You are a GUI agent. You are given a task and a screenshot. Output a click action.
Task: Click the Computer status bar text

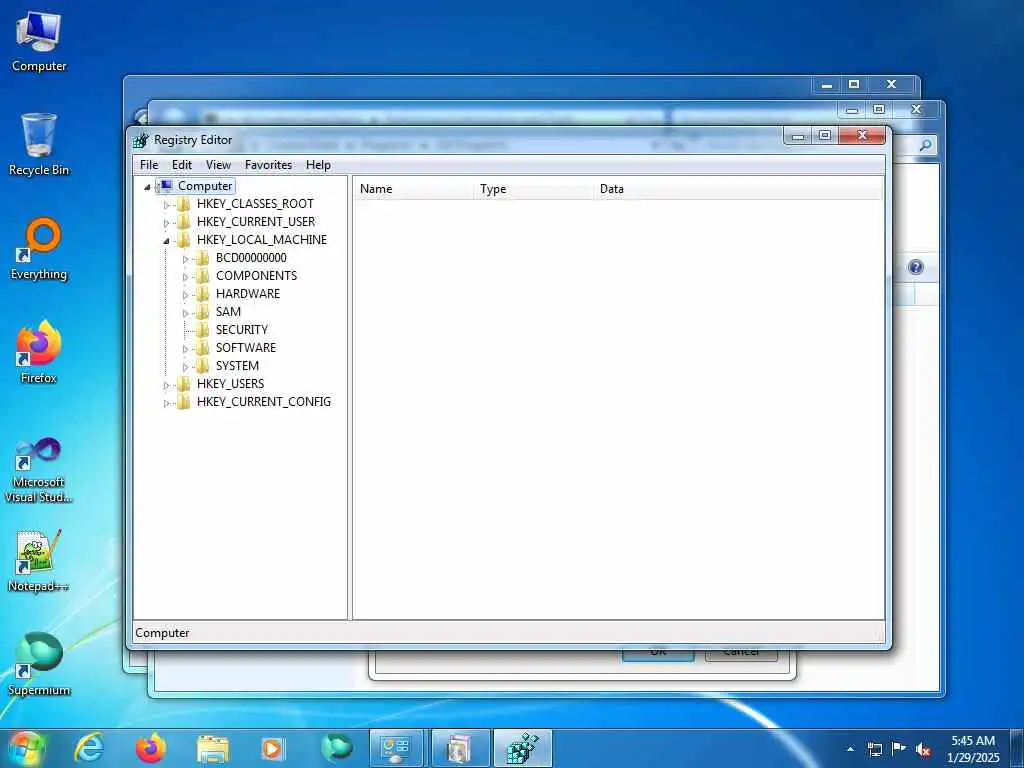click(162, 633)
